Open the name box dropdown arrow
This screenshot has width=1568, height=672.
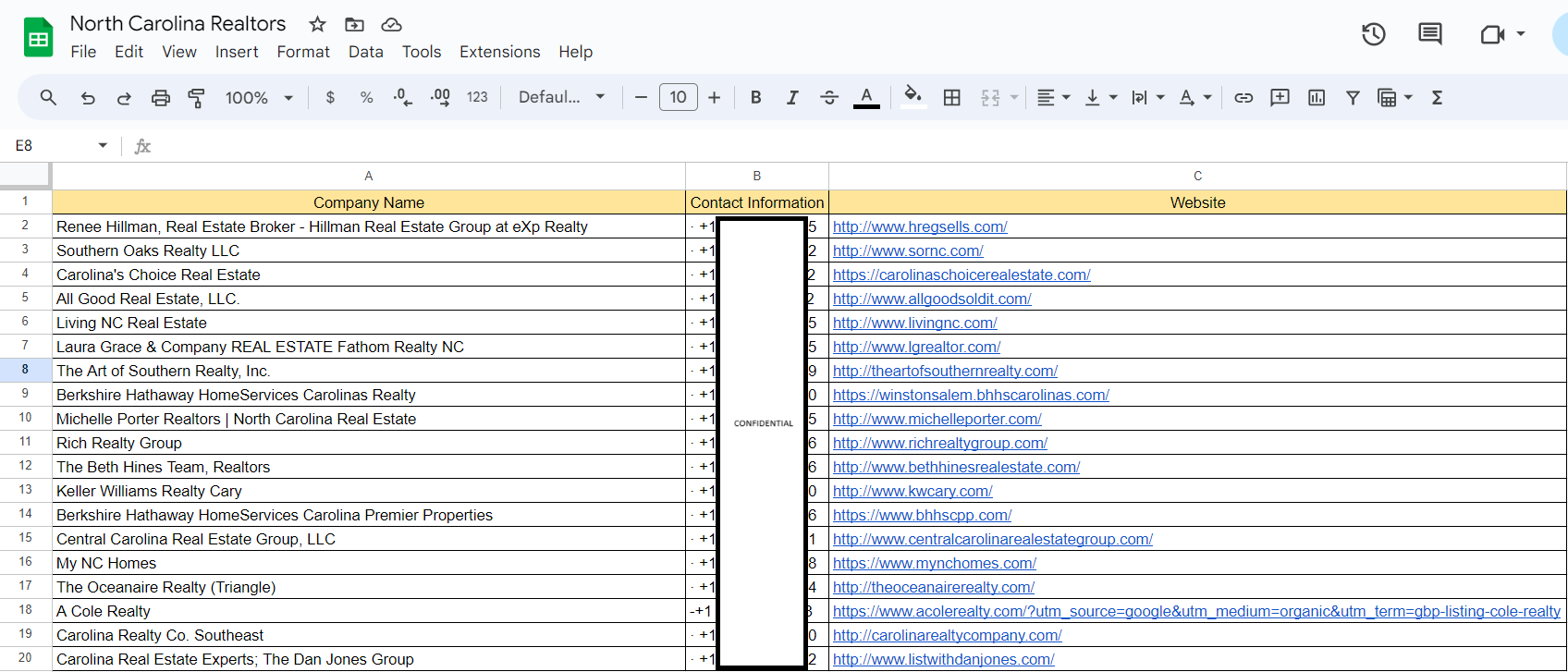103,145
